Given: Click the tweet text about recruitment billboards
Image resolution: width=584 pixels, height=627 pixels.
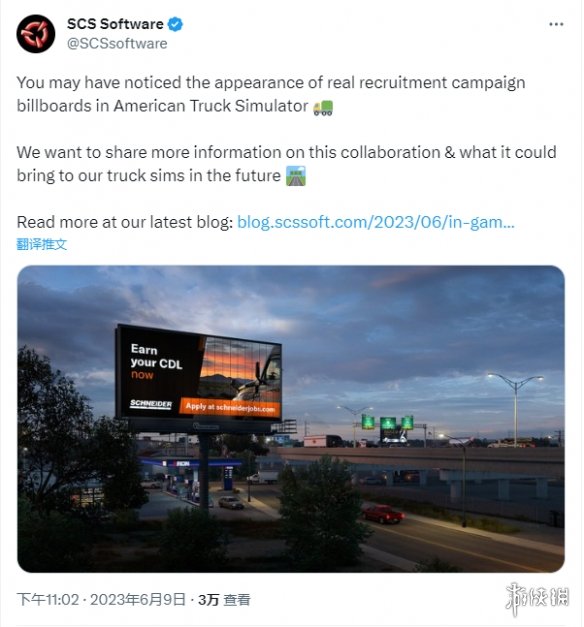Looking at the screenshot, I should [x=271, y=94].
